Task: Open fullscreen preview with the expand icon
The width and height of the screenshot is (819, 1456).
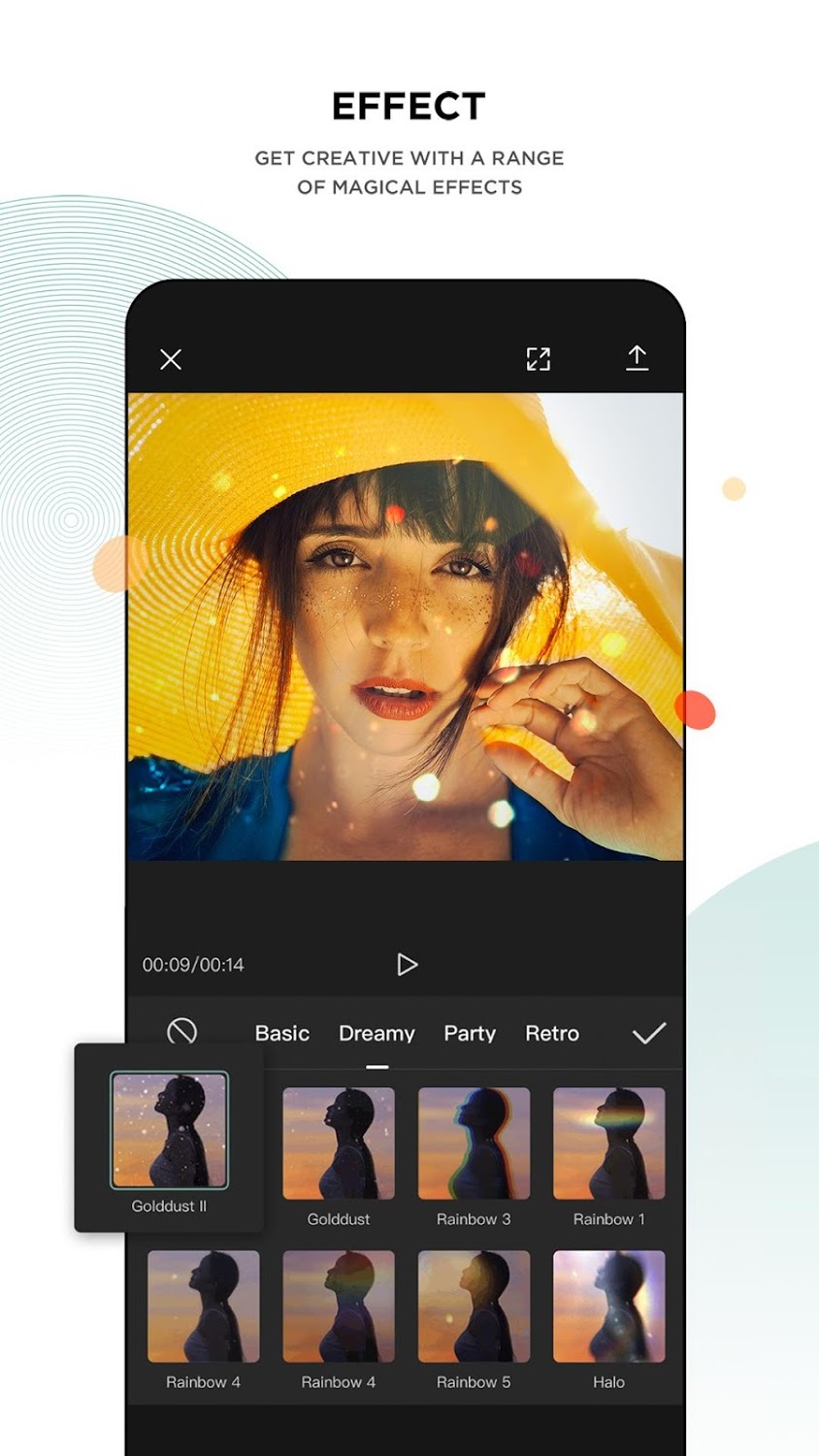Action: tap(539, 359)
